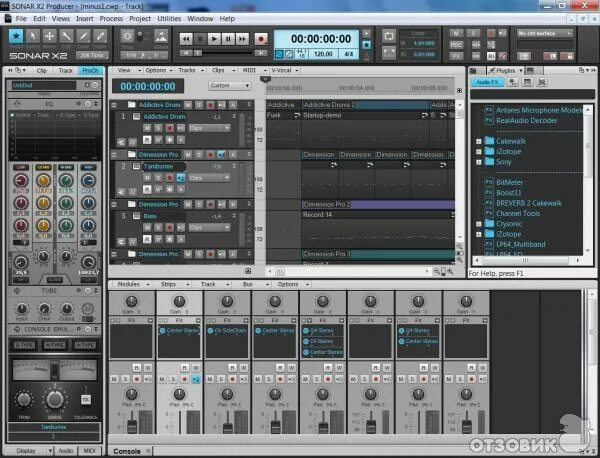Fast forward the transport
The image size is (600, 458).
242,39
